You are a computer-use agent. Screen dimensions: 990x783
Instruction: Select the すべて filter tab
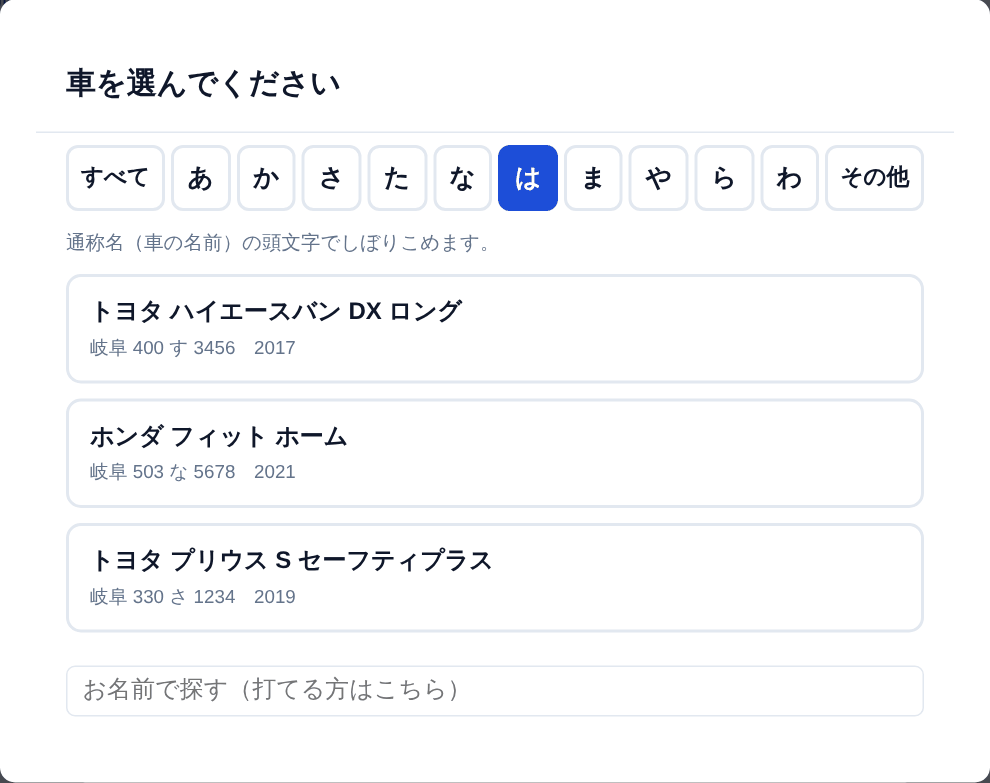pos(115,178)
